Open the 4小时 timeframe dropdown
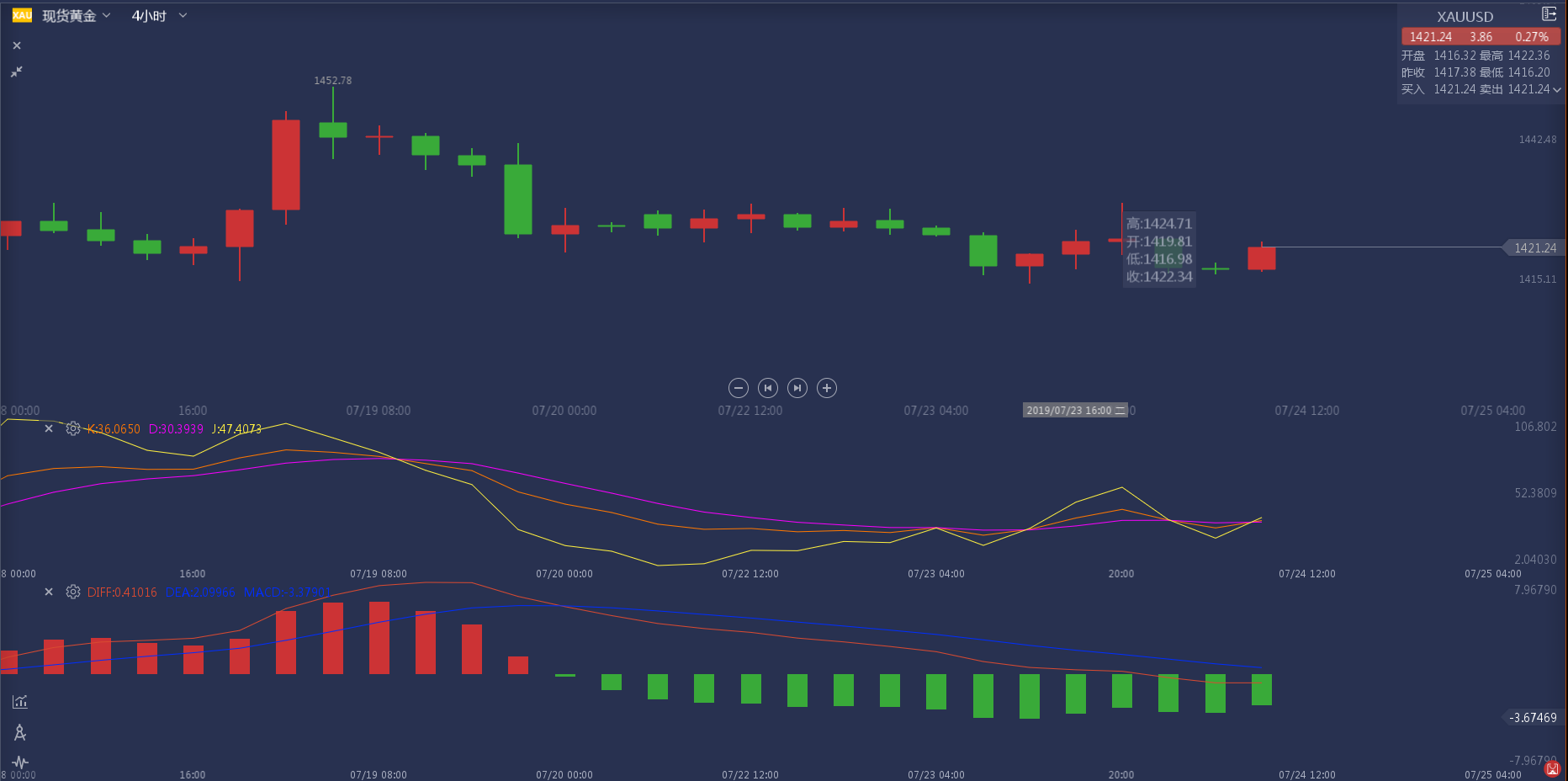 tap(158, 16)
